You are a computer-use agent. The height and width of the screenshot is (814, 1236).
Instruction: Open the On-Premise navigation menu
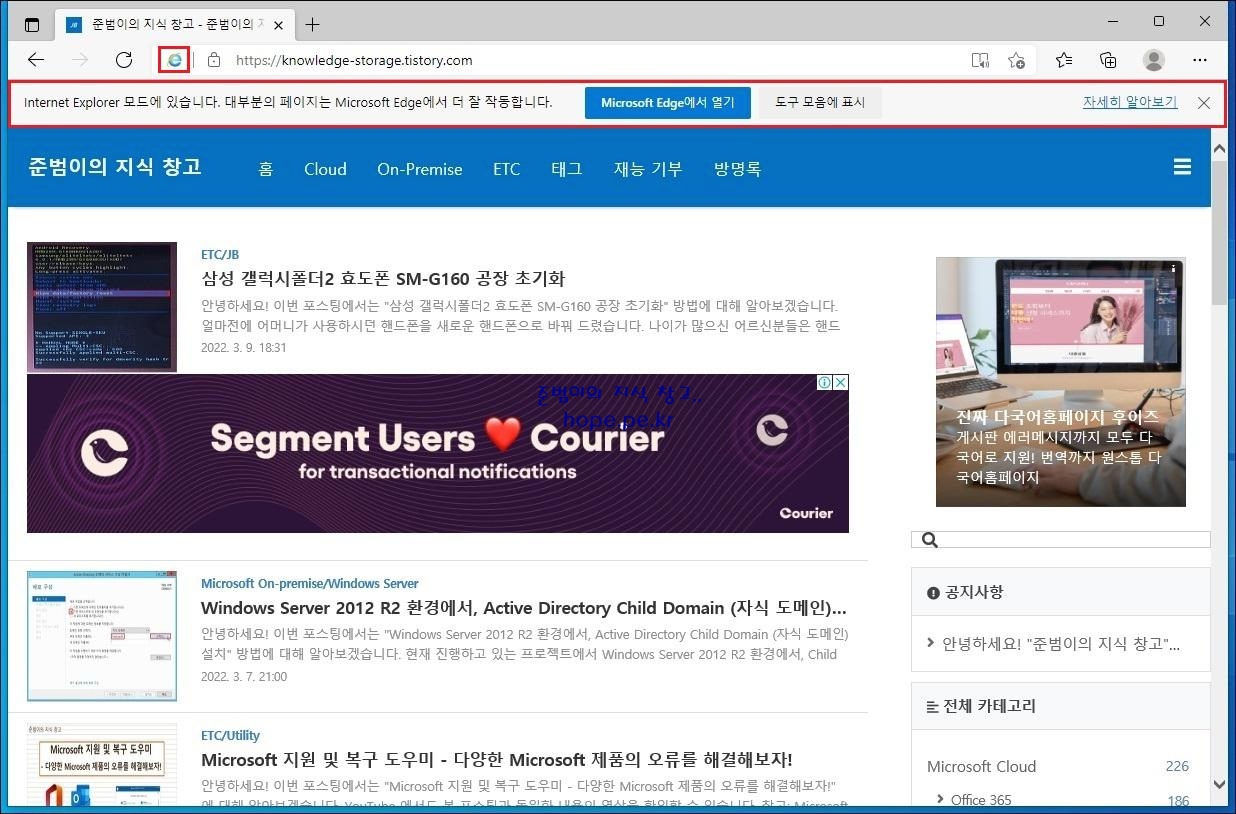[420, 169]
